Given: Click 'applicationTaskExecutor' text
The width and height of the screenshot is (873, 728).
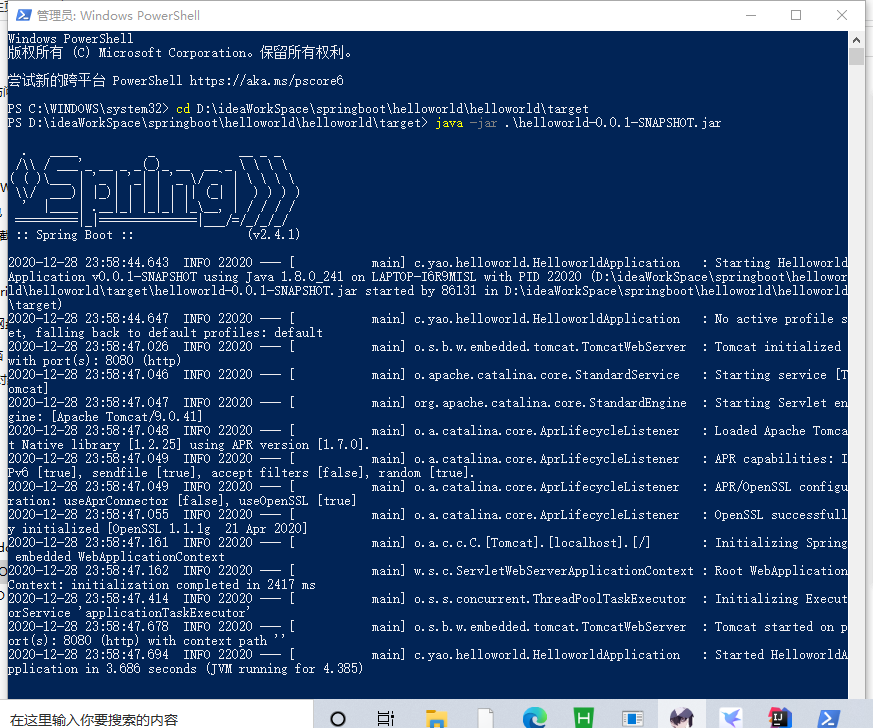Looking at the screenshot, I should (165, 613).
